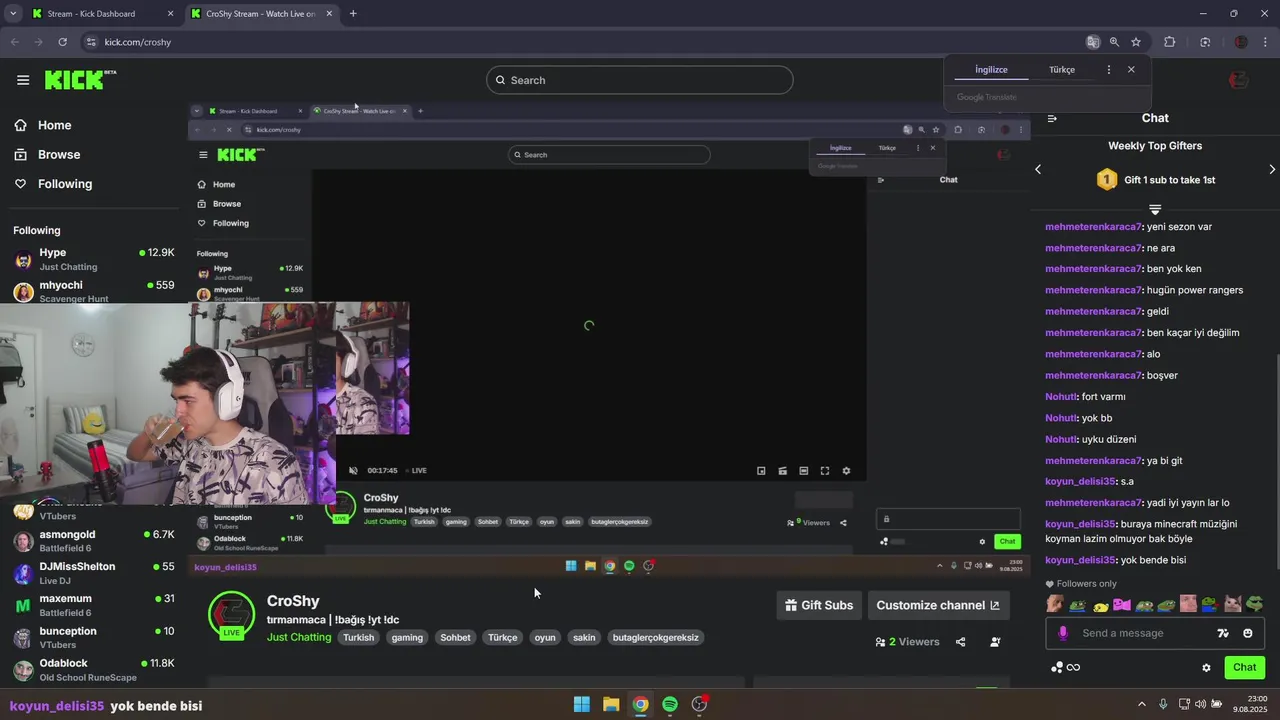Click the Customize channel button
Screen dimensions: 1280x720
(x=938, y=605)
